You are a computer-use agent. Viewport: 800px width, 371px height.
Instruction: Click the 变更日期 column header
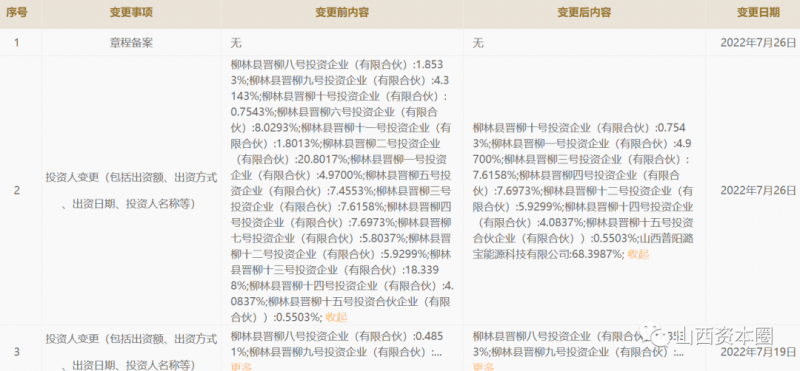pyautogui.click(x=758, y=13)
